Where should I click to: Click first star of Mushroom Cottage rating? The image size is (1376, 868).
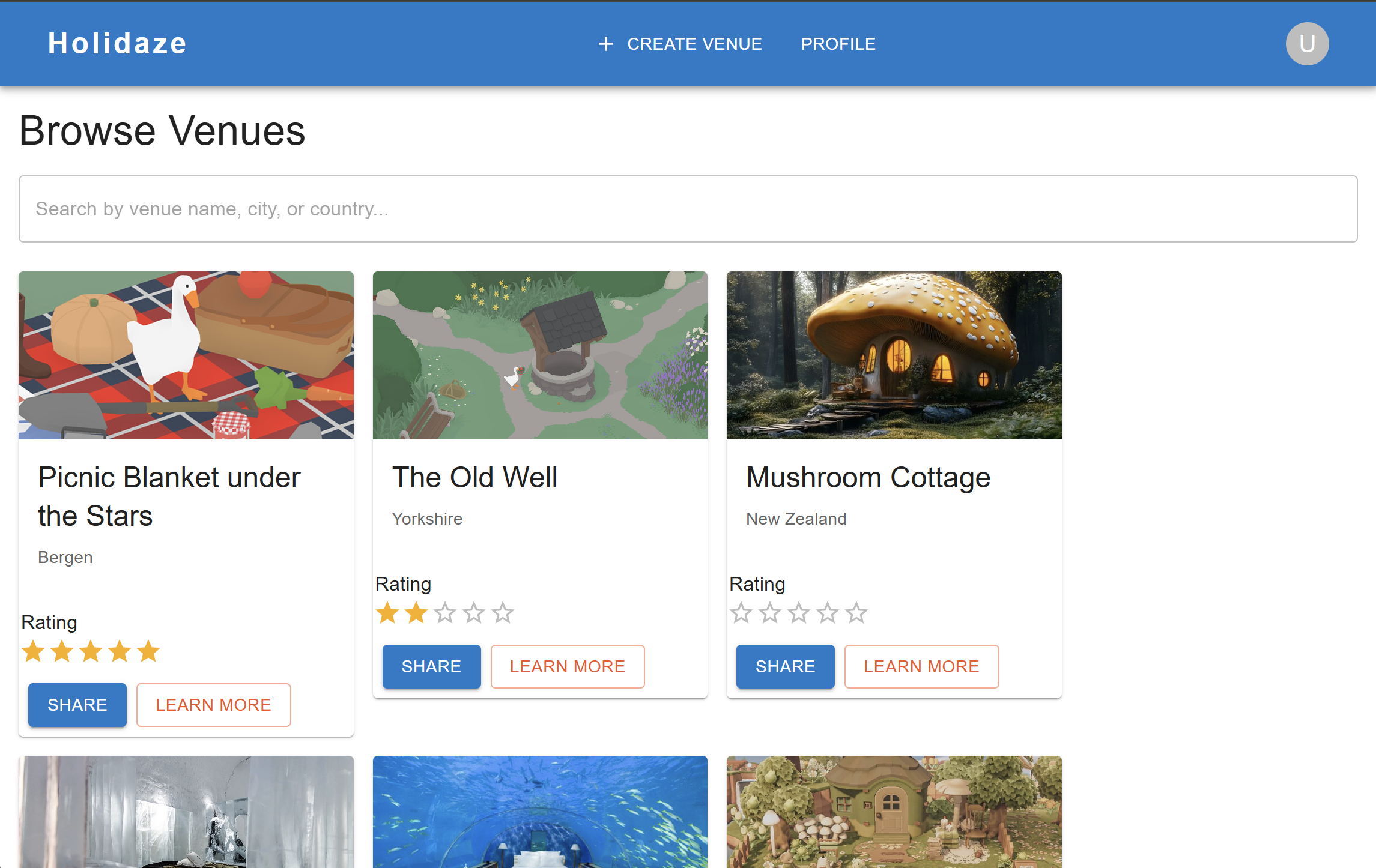coord(741,613)
